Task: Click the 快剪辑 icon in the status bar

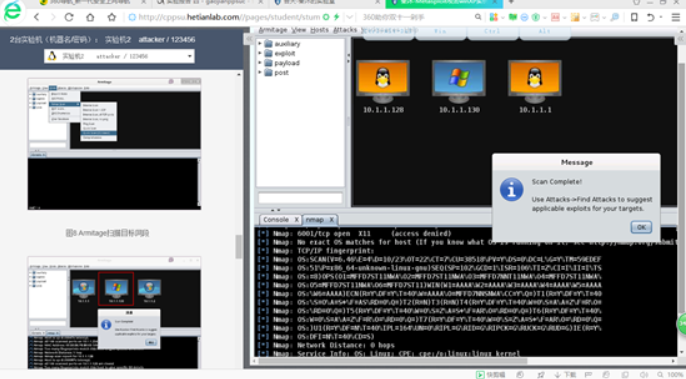Action: click(x=480, y=375)
